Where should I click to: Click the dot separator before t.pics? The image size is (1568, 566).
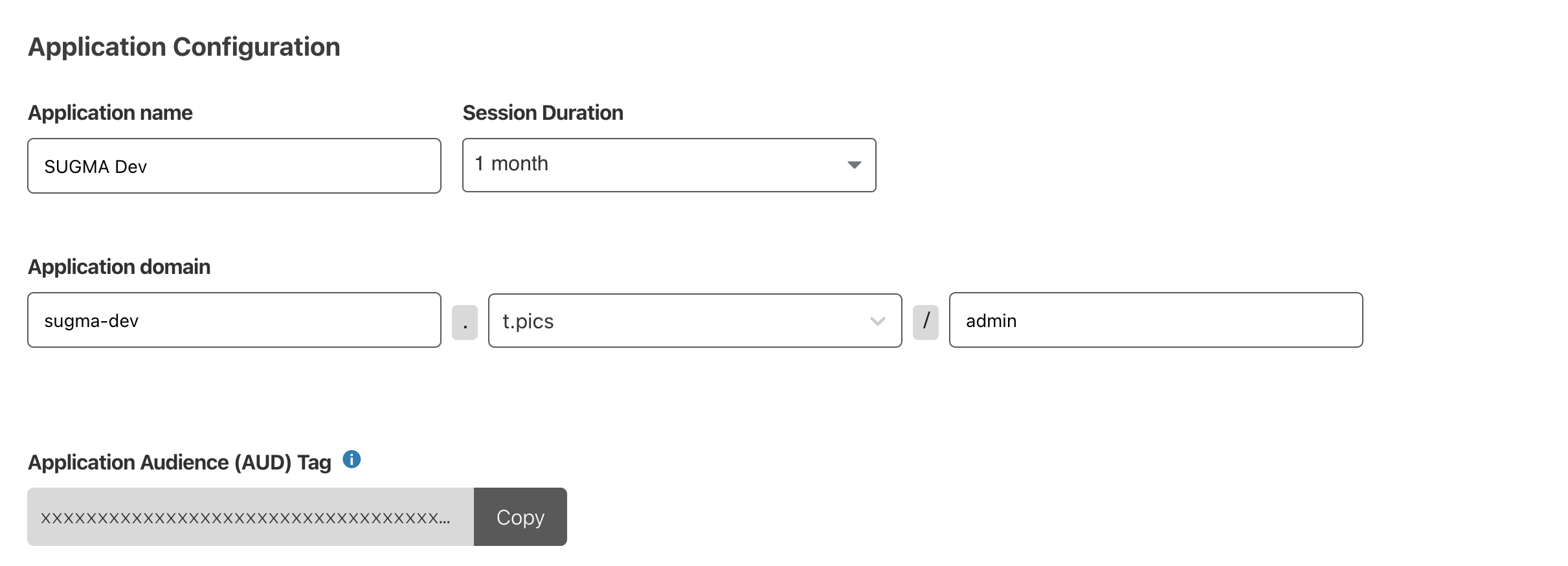coord(465,323)
